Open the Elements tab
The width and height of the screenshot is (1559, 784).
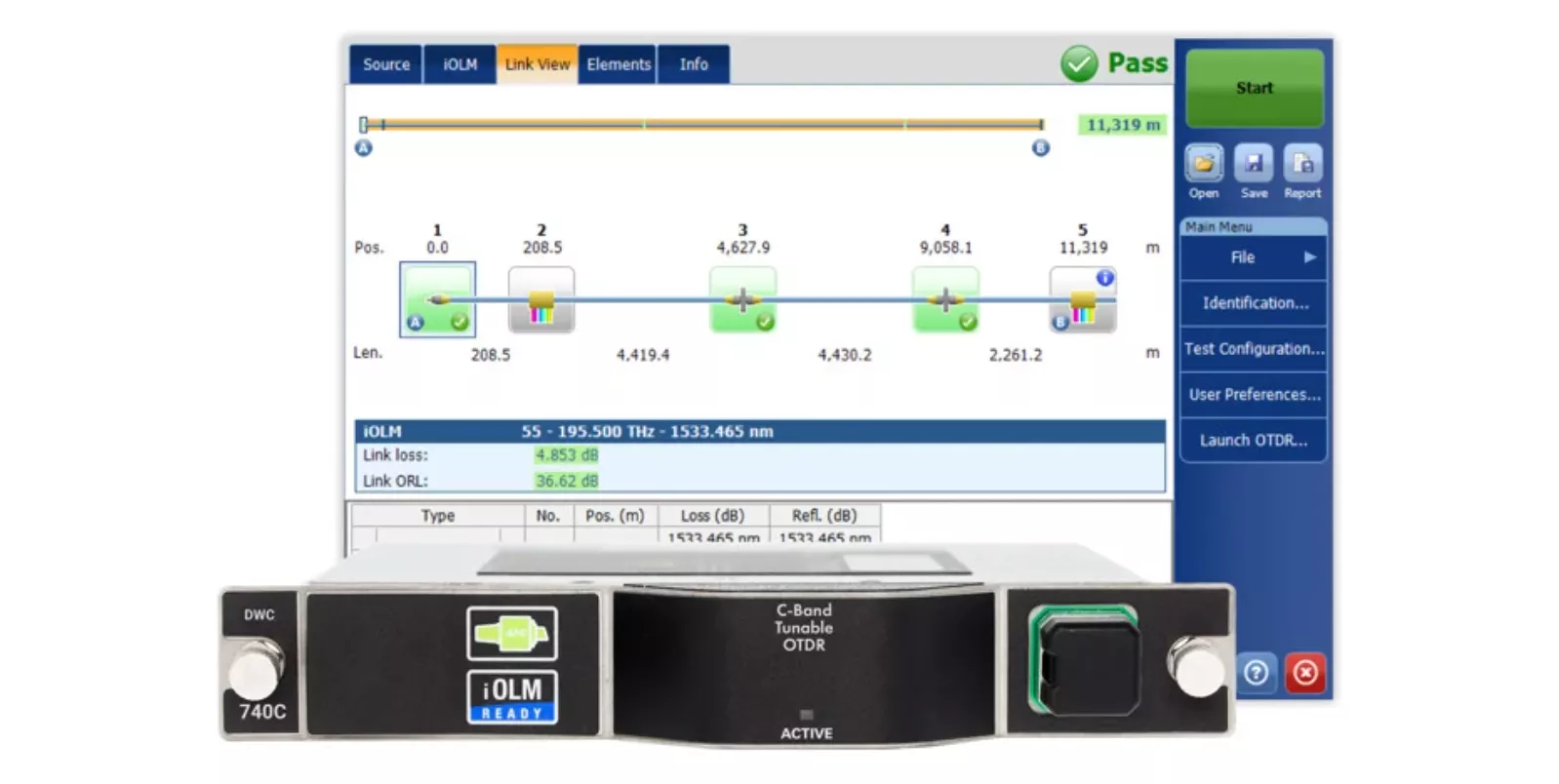click(x=619, y=64)
